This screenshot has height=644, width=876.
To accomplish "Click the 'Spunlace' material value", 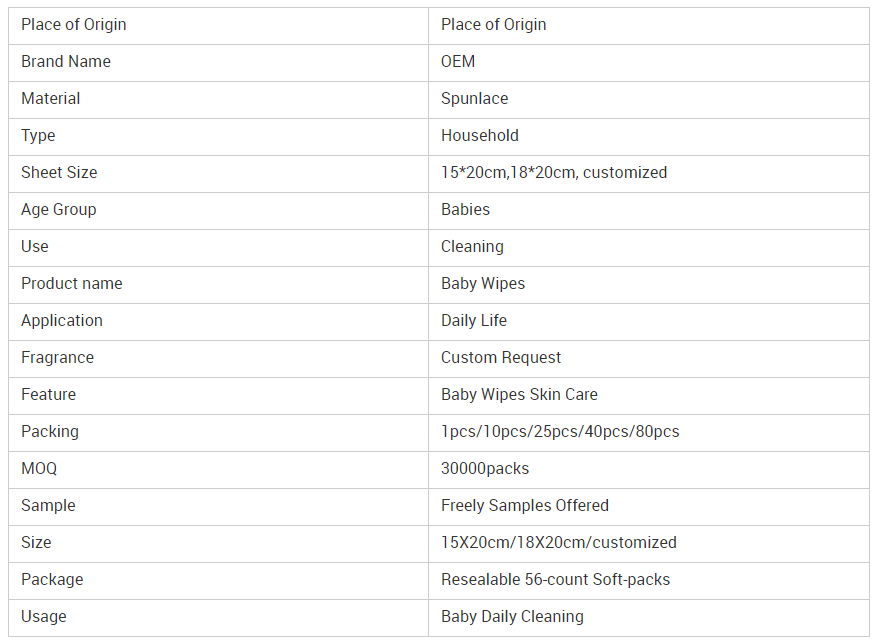I will [474, 99].
